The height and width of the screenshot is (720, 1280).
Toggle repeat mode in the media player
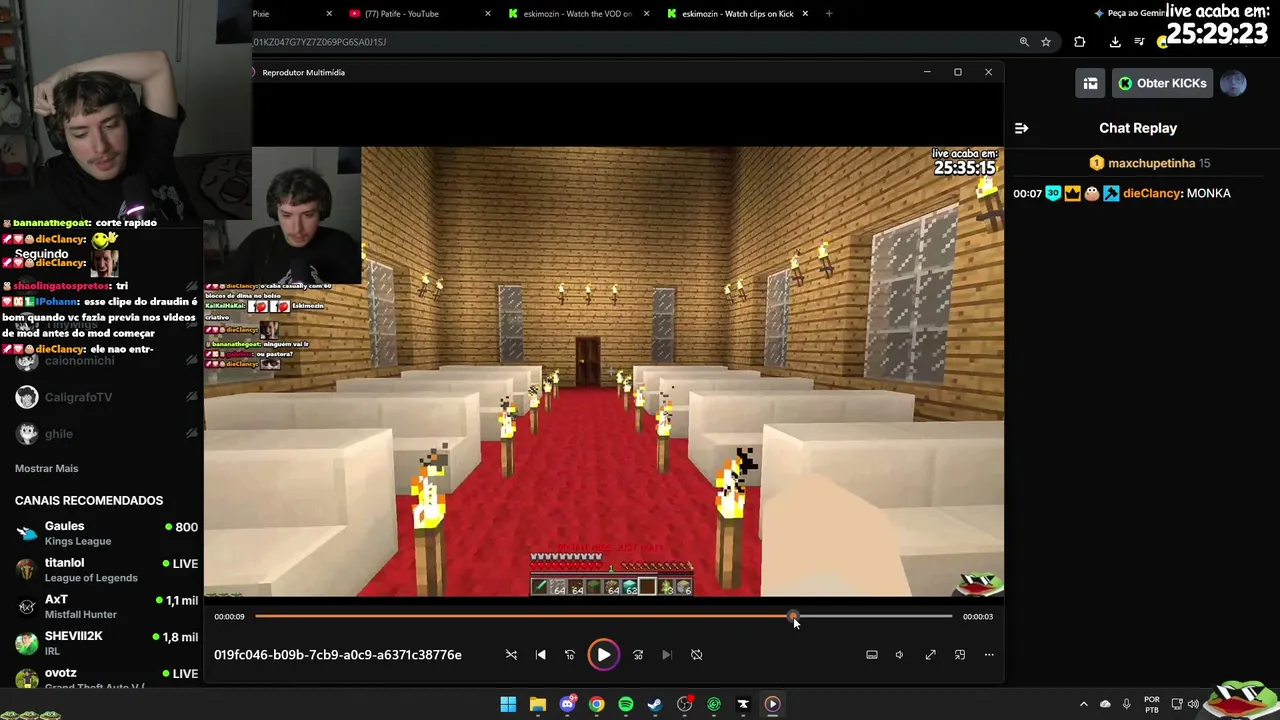coord(697,655)
